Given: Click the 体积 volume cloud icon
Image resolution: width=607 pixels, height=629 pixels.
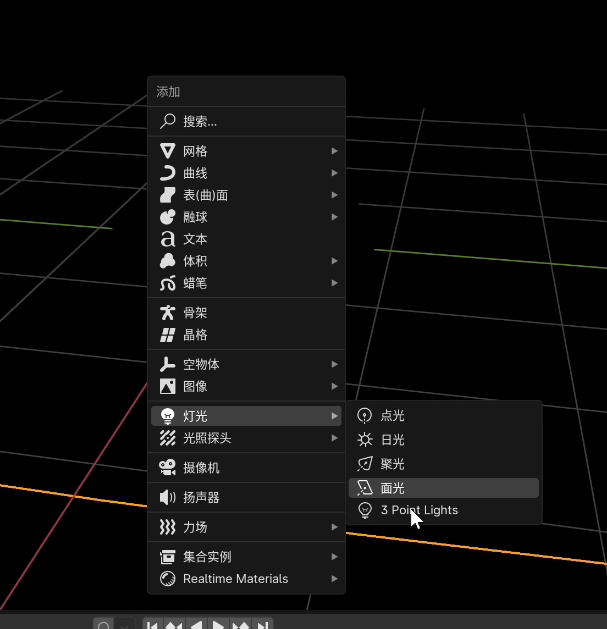Looking at the screenshot, I should point(168,261).
